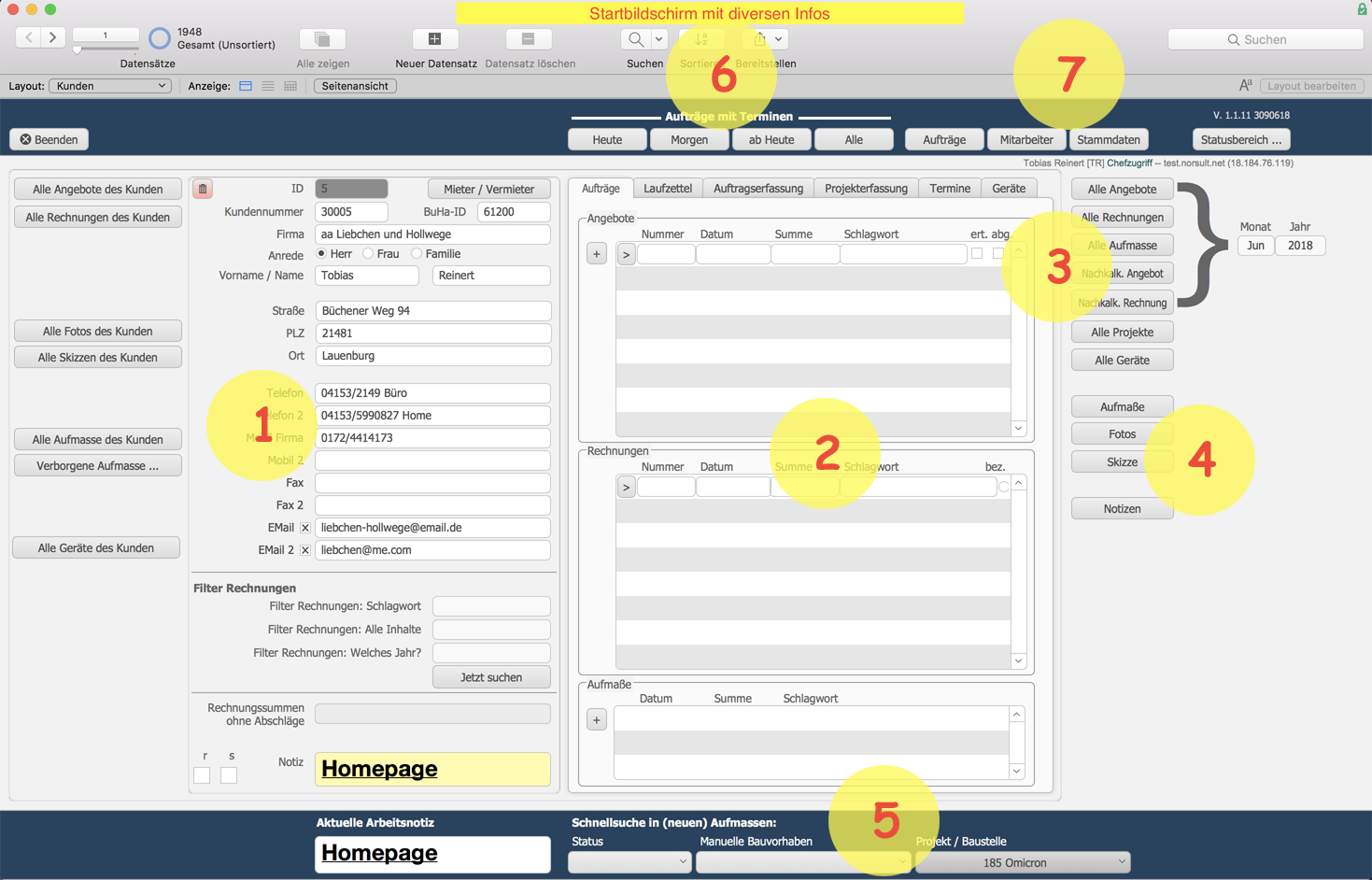Switch to the Projekterfassung tab
Image resolution: width=1372 pixels, height=880 pixels.
pyautogui.click(x=866, y=189)
